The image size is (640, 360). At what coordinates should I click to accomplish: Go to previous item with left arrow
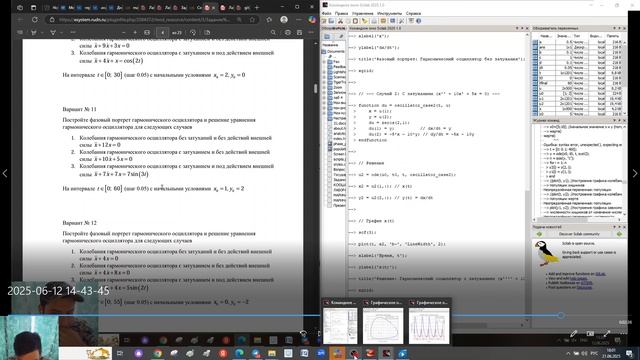(x=5, y=173)
